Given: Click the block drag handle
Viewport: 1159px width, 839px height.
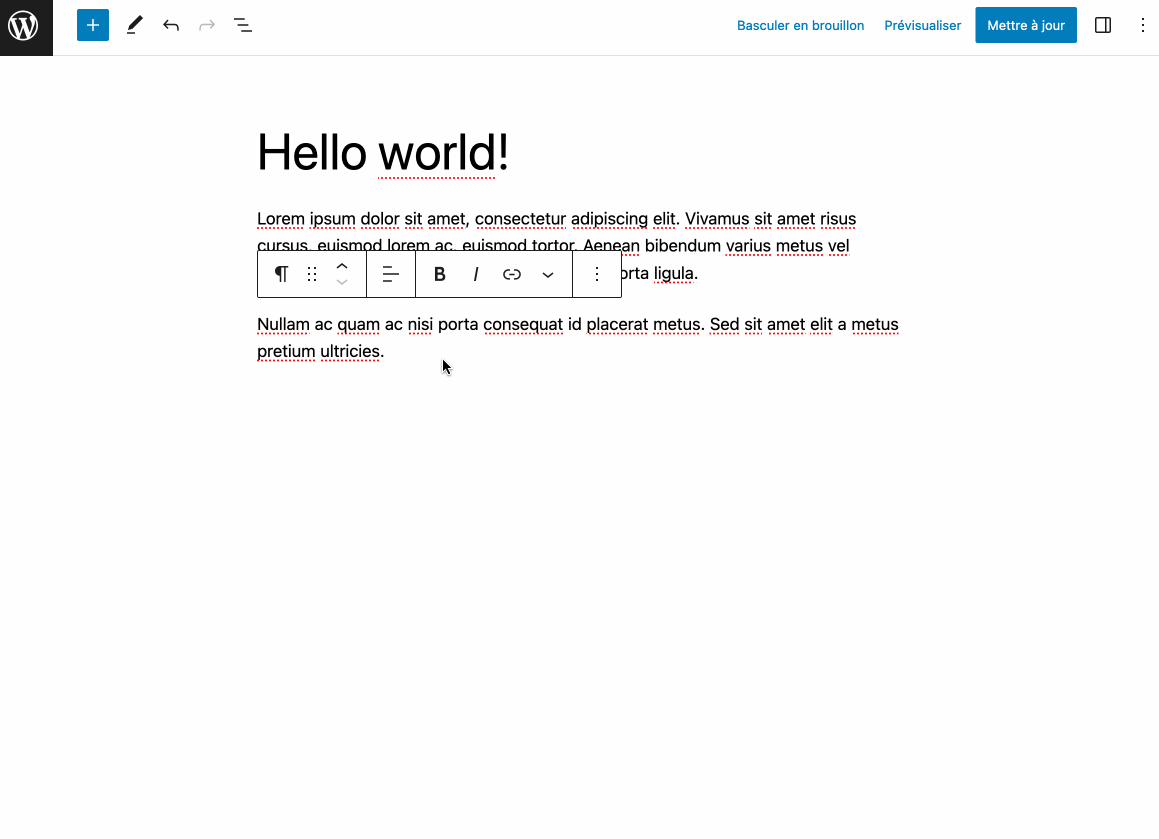Looking at the screenshot, I should click(312, 274).
